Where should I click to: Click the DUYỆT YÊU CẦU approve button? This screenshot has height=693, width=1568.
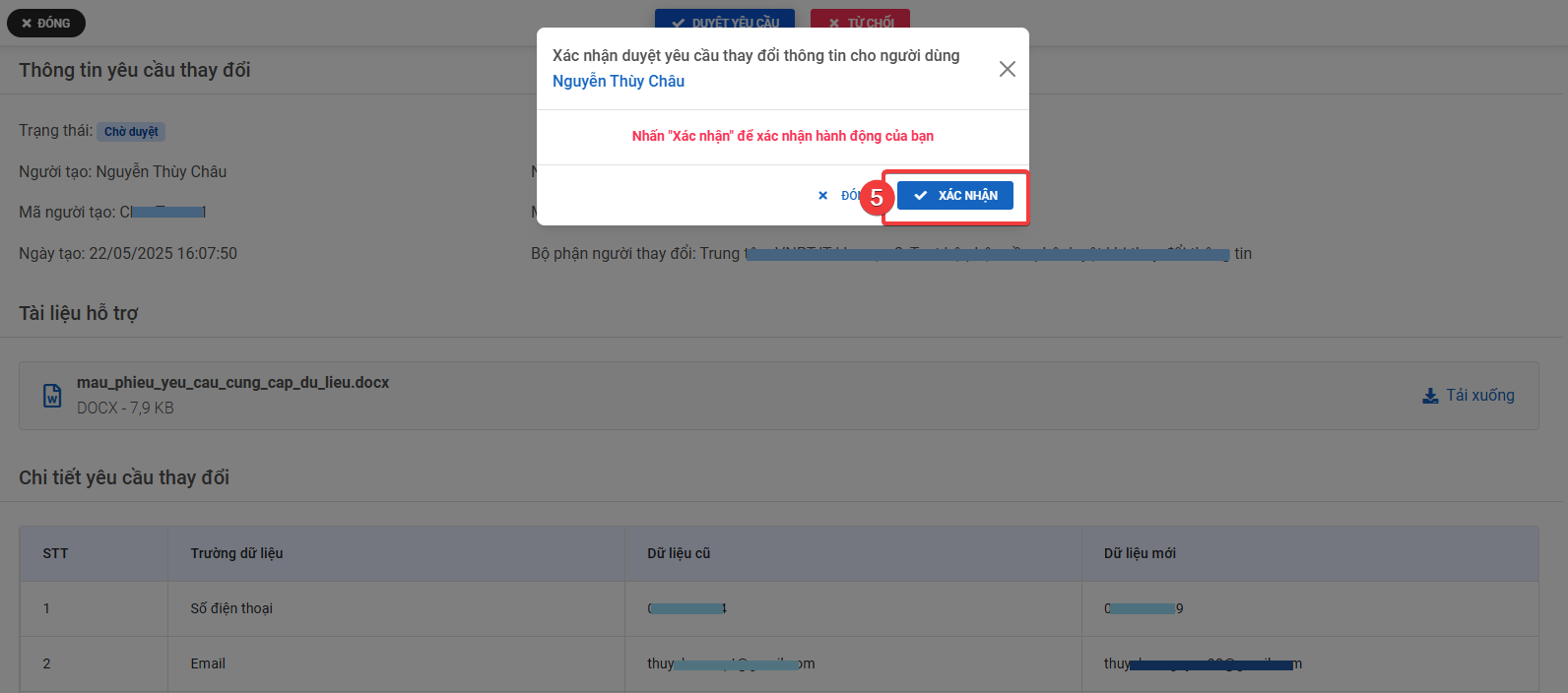725,22
